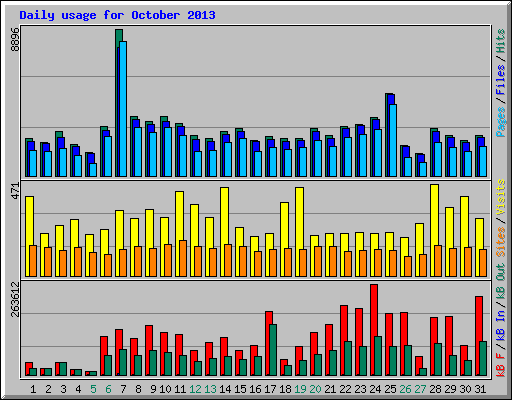Viewport: 512px width, 400px height.
Task: Click the 'Hits' legend label
Action: point(501,41)
